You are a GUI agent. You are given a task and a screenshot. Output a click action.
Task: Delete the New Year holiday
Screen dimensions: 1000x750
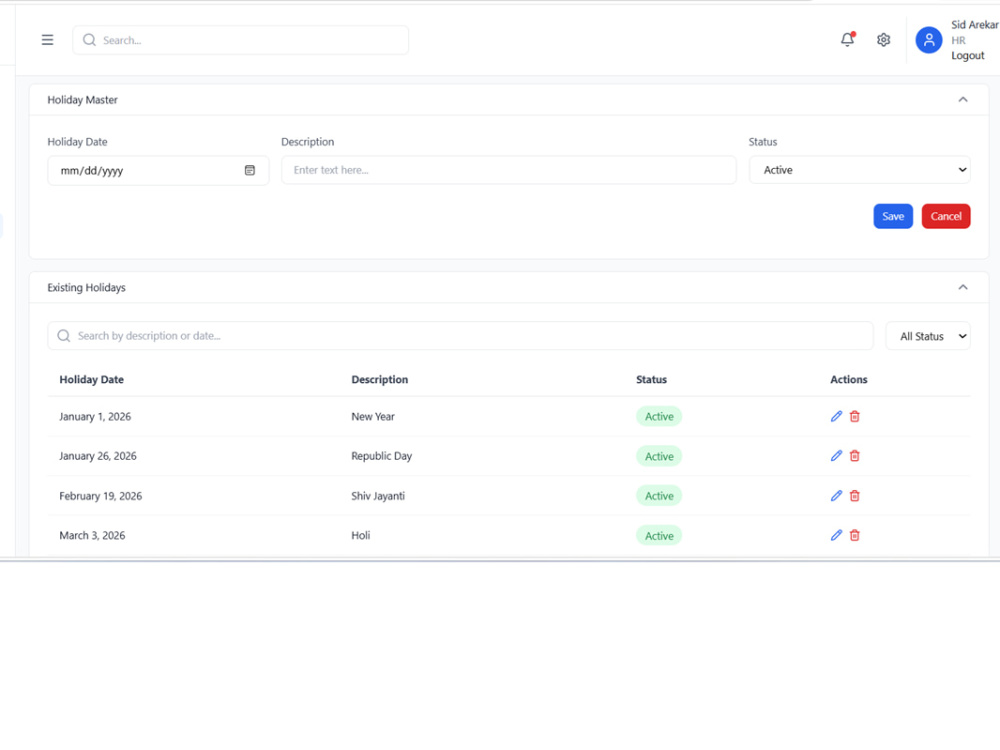(855, 416)
